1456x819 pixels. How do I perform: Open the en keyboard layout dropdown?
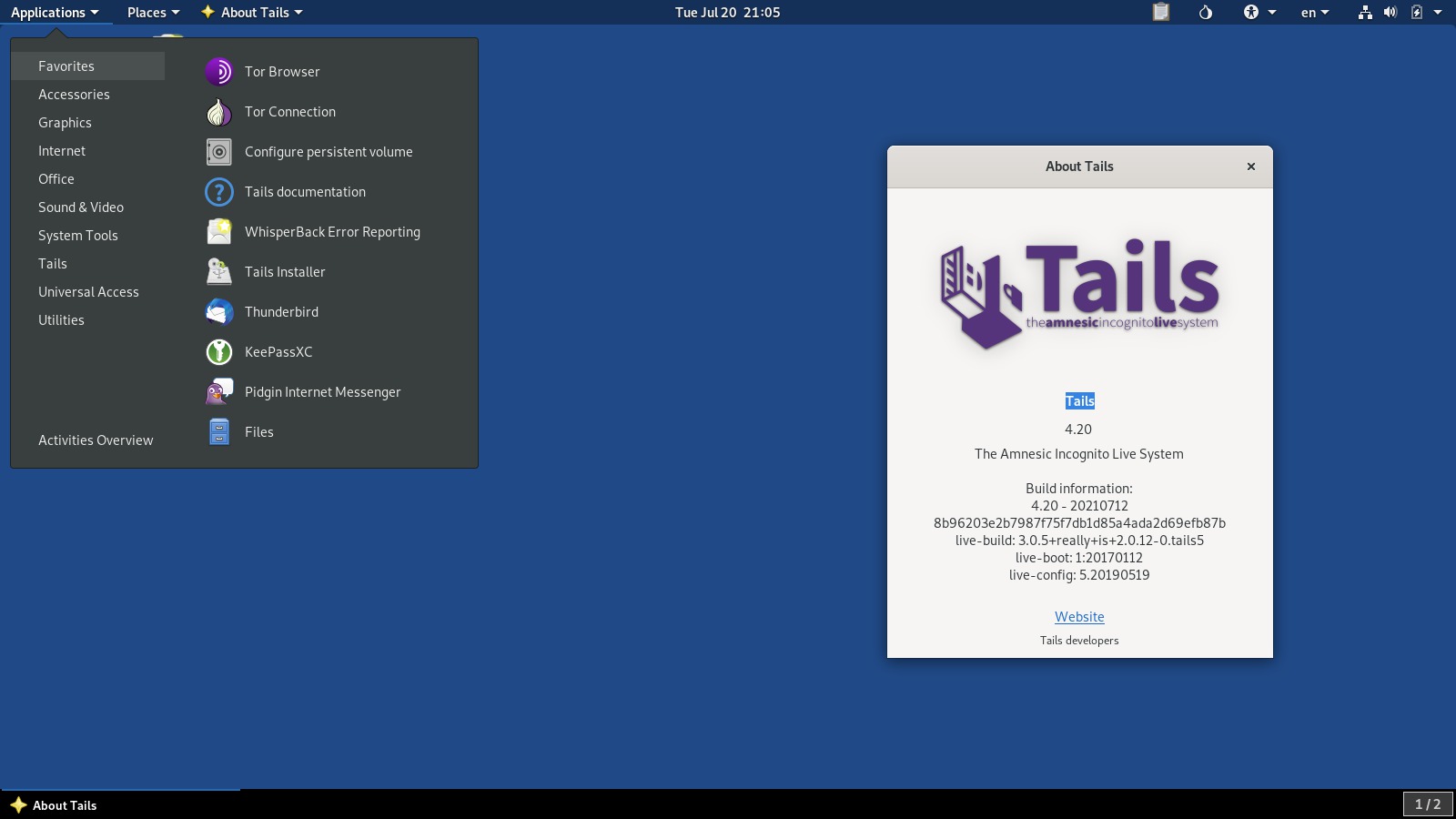1315,12
